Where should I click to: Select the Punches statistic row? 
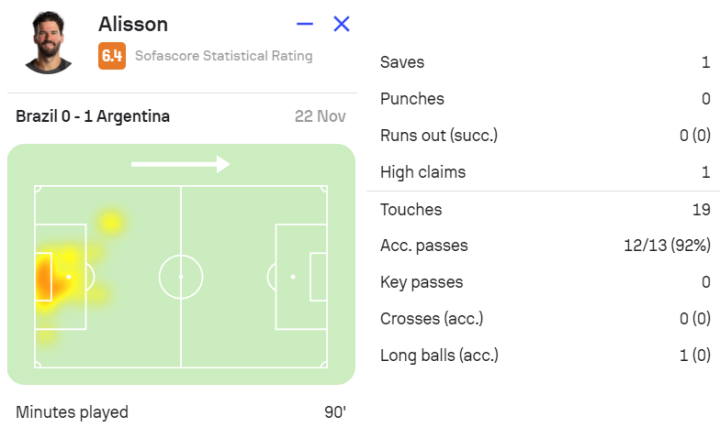point(545,99)
